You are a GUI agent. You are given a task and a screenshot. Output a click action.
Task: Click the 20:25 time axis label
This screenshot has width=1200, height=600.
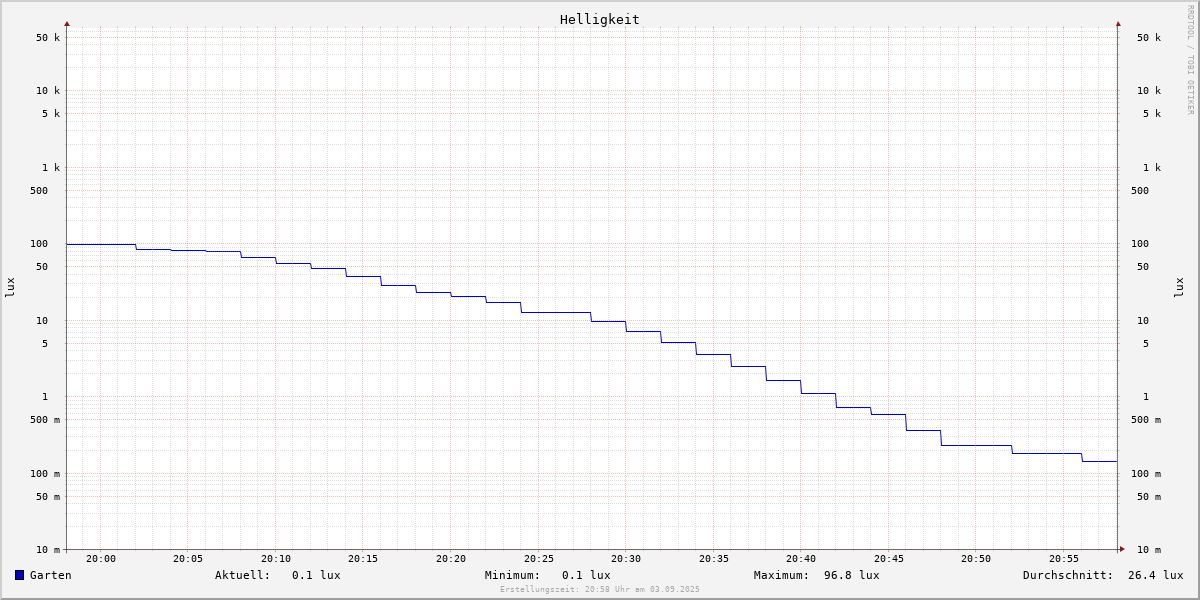click(x=539, y=559)
